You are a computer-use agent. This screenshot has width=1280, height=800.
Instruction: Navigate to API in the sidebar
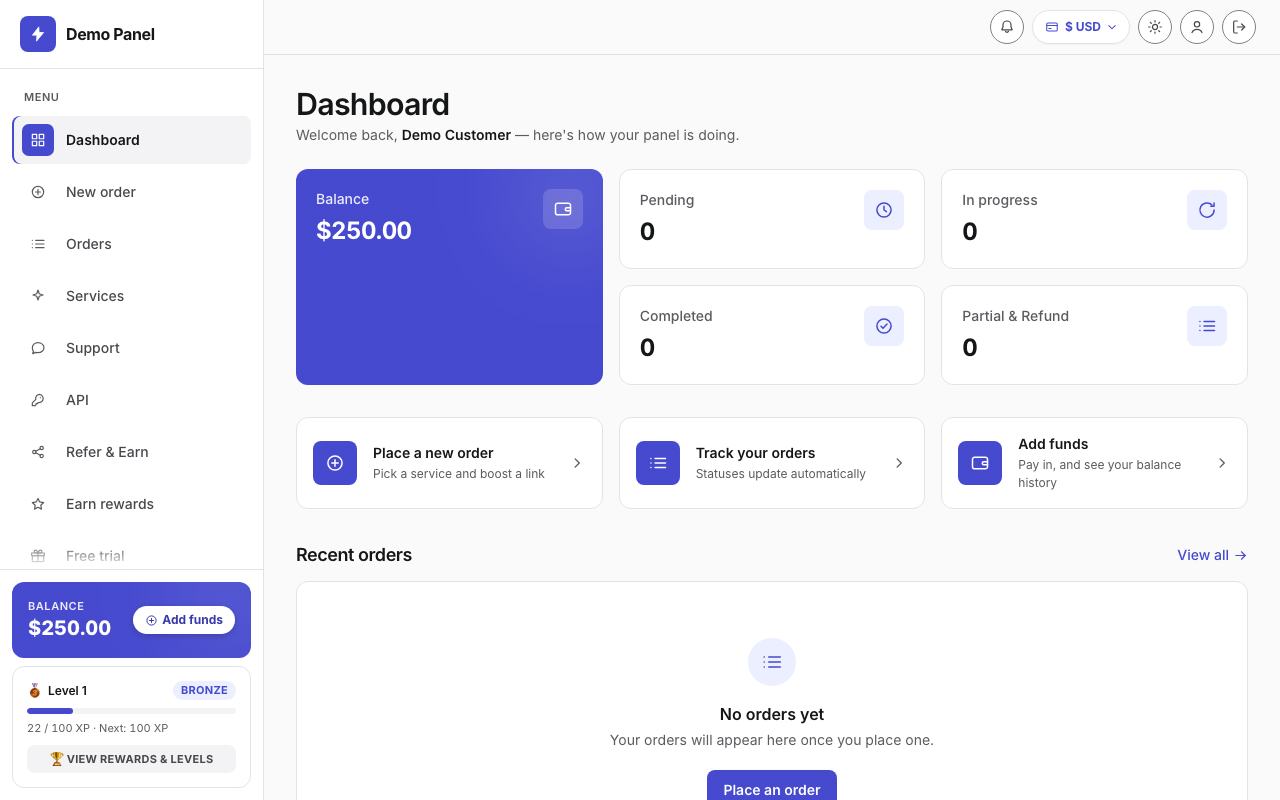[x=132, y=400]
